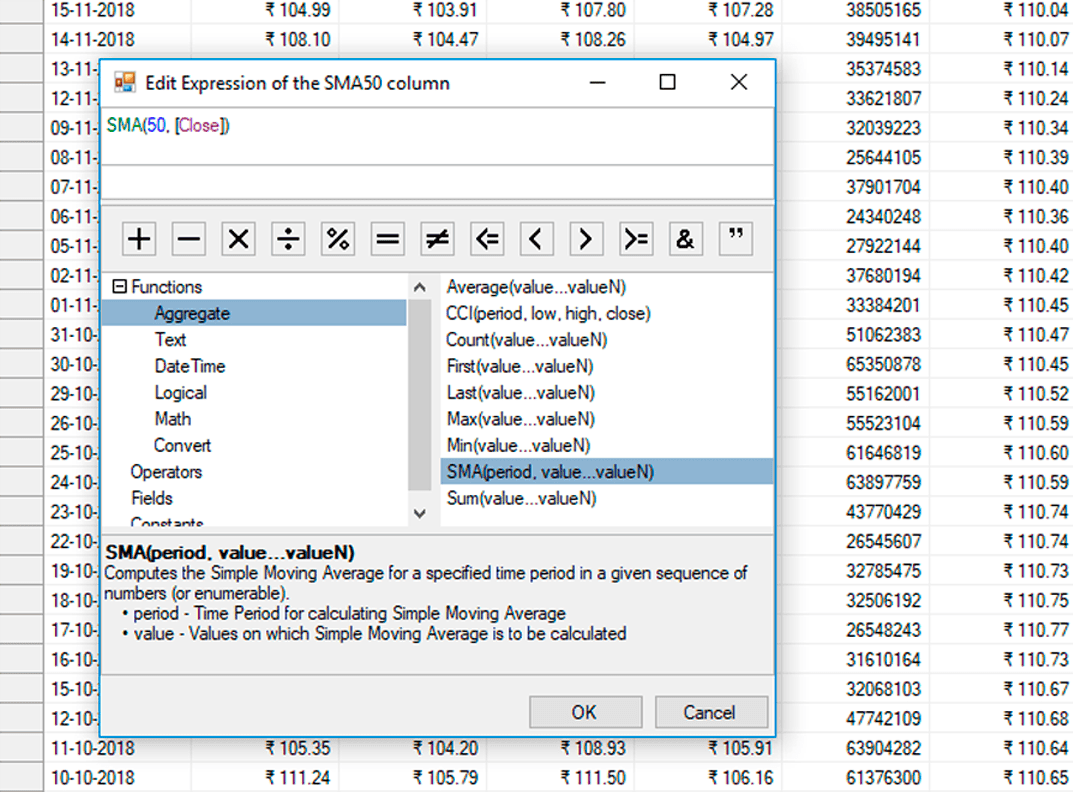Insert the multiply operator

238,239
